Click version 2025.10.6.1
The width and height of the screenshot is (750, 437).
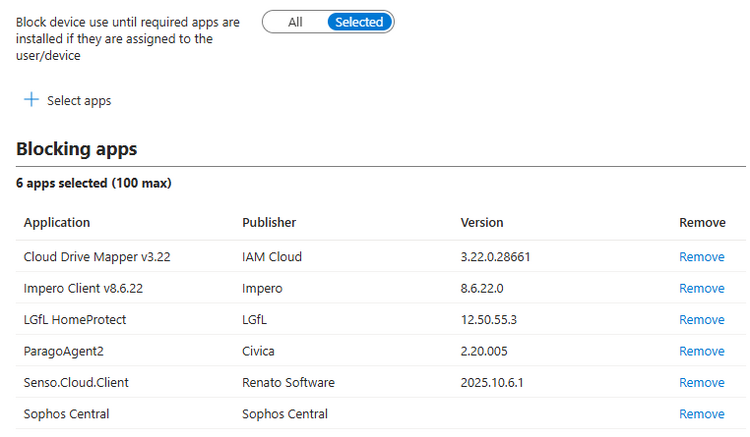click(492, 382)
